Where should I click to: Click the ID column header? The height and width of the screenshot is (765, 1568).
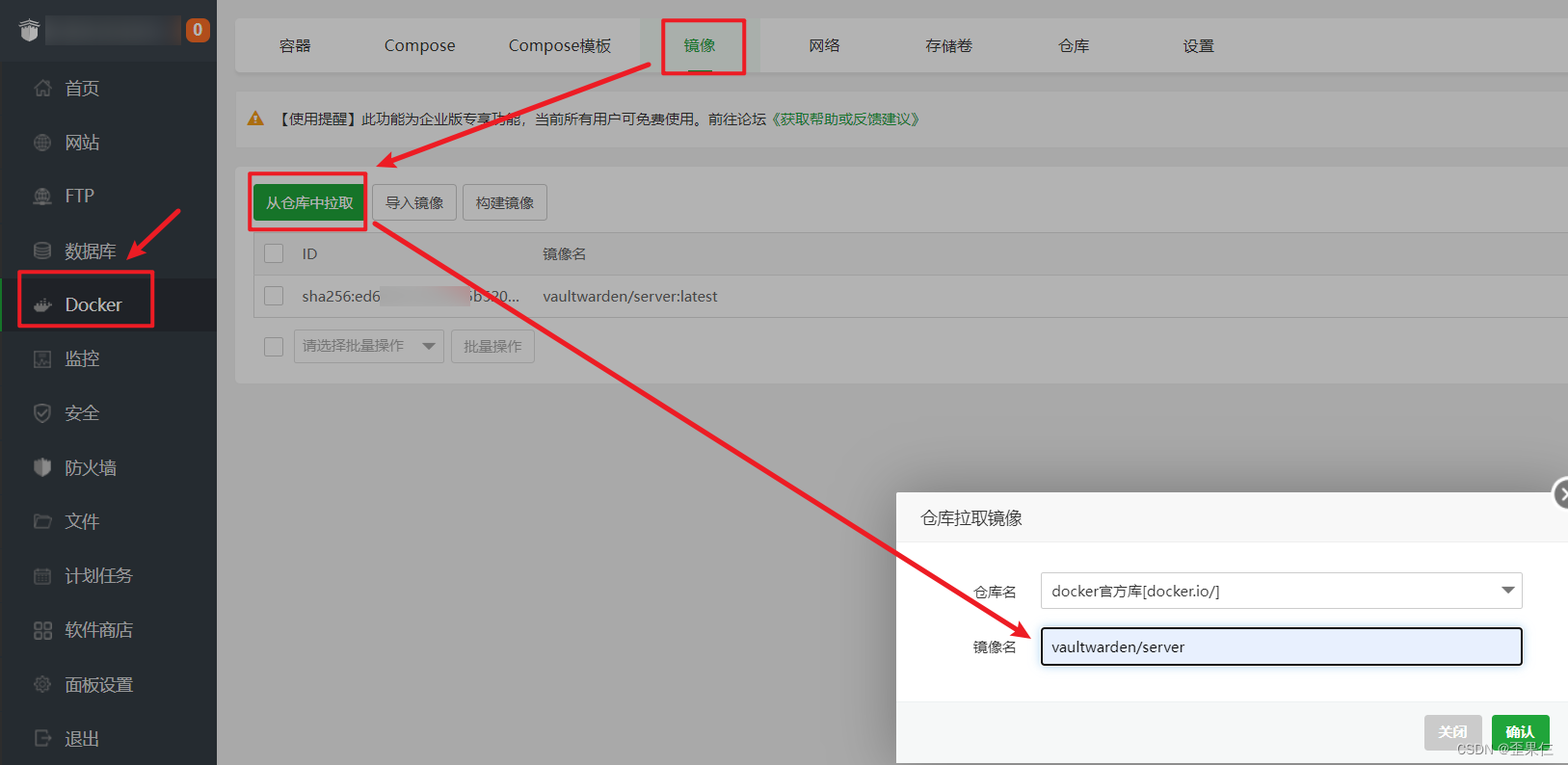[309, 253]
